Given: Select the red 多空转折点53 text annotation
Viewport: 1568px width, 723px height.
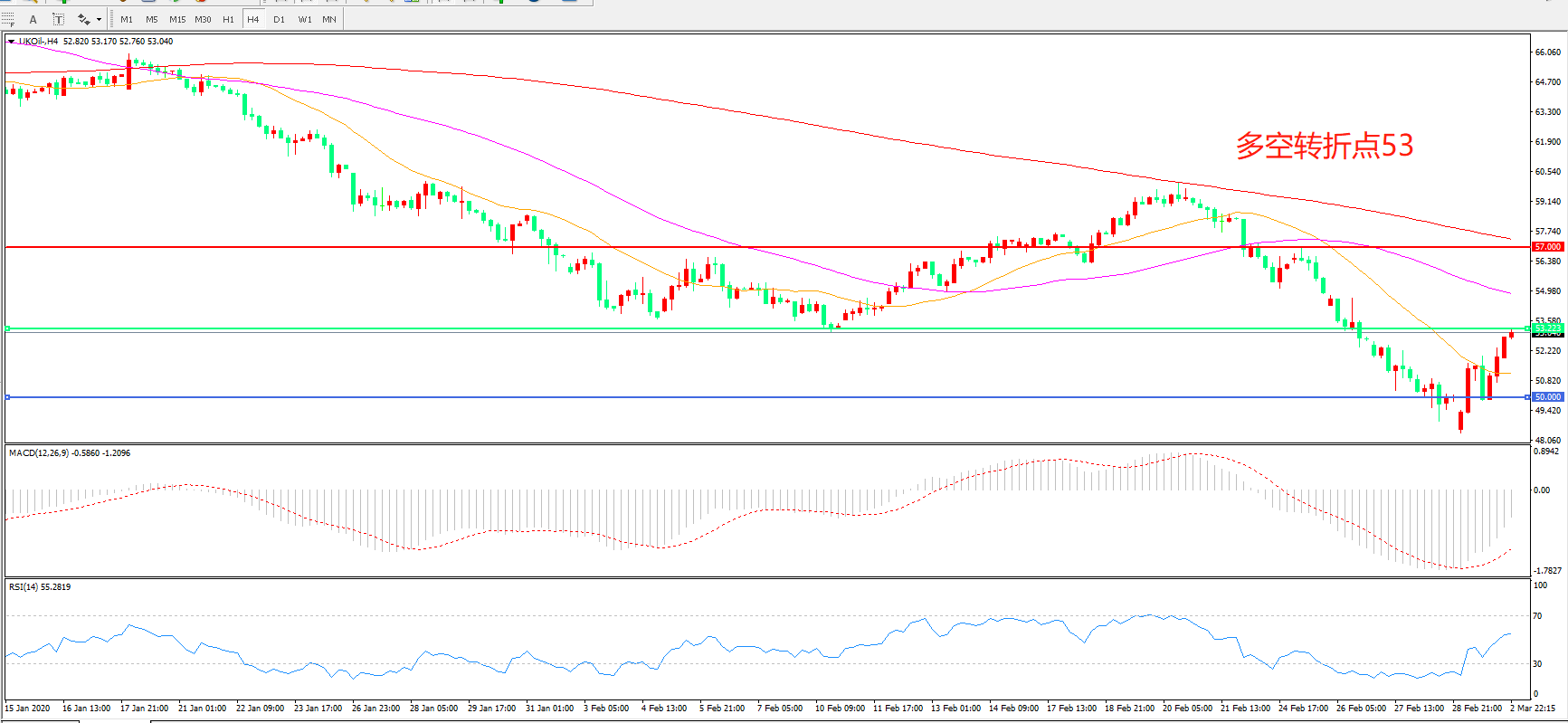Looking at the screenshot, I should pyautogui.click(x=1324, y=146).
